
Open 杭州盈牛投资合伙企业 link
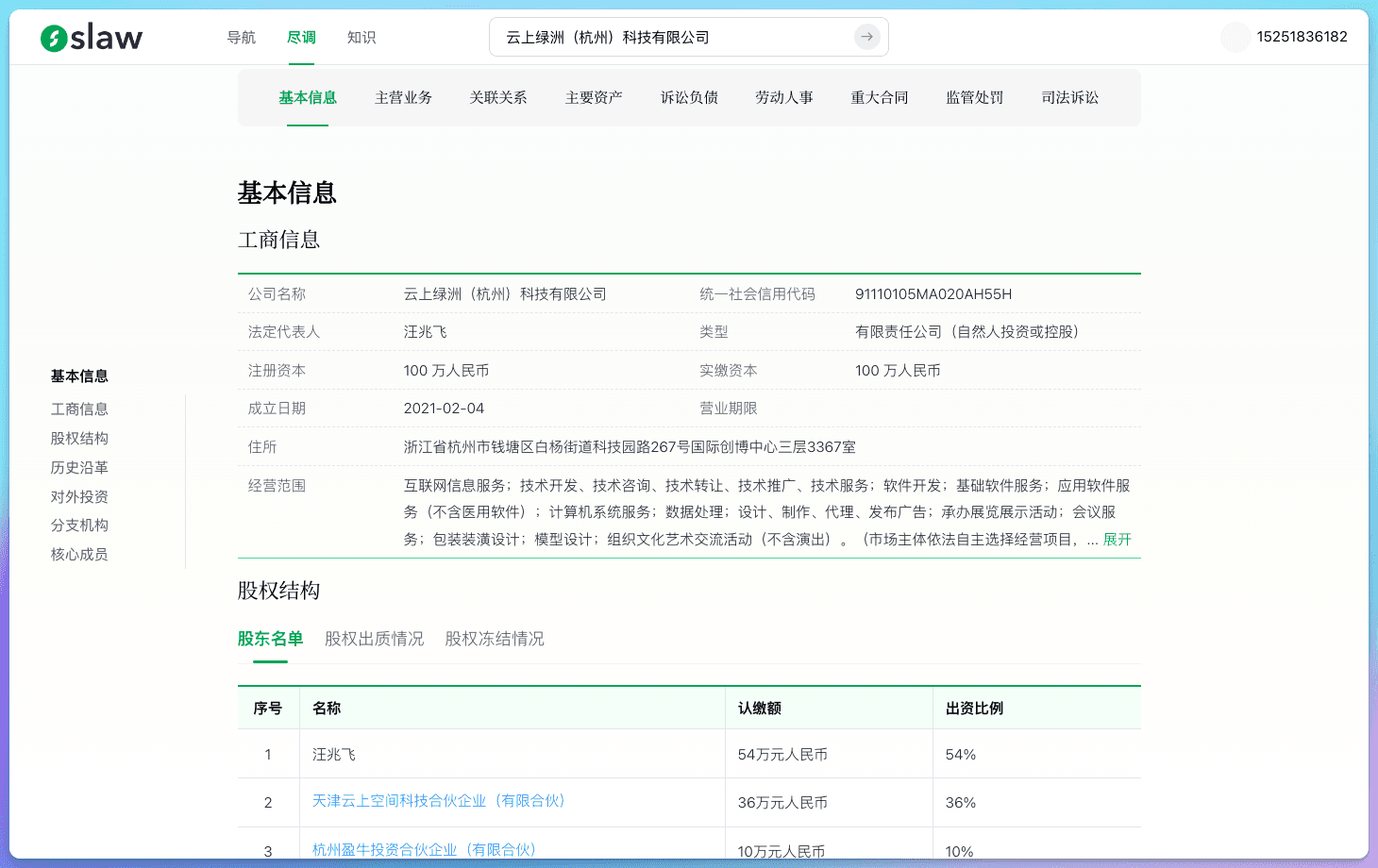pos(424,849)
